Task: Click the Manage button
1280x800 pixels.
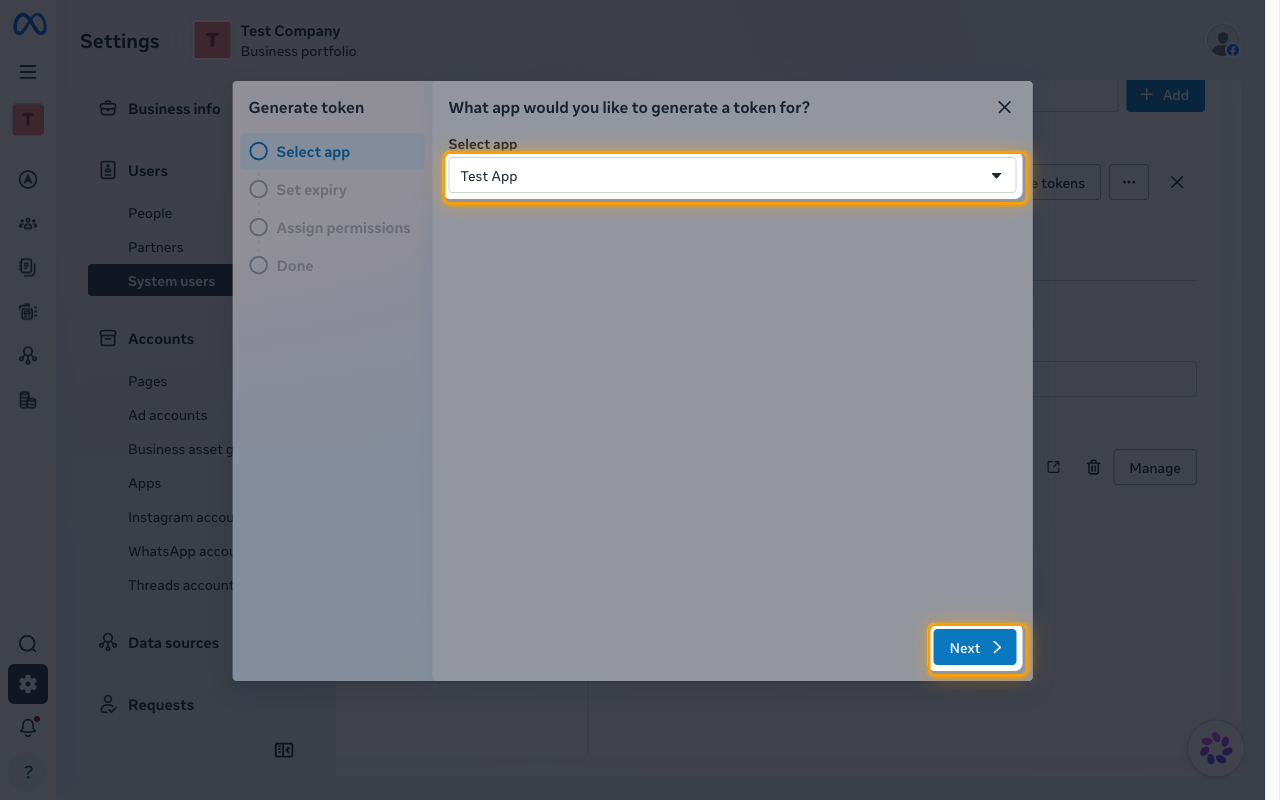Action: pos(1155,467)
